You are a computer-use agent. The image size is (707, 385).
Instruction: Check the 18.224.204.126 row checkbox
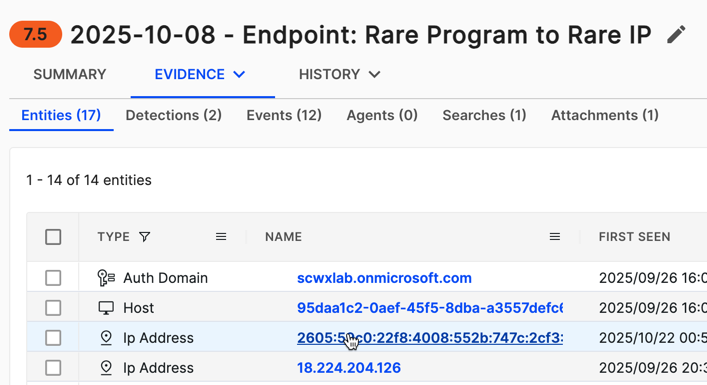pos(53,368)
